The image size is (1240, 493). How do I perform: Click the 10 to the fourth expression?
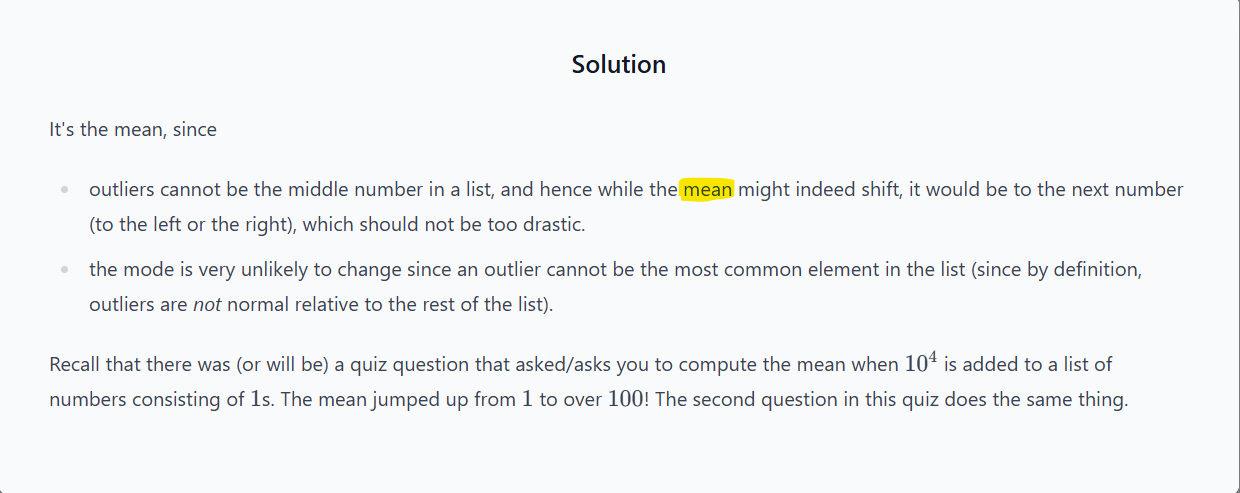coord(922,363)
